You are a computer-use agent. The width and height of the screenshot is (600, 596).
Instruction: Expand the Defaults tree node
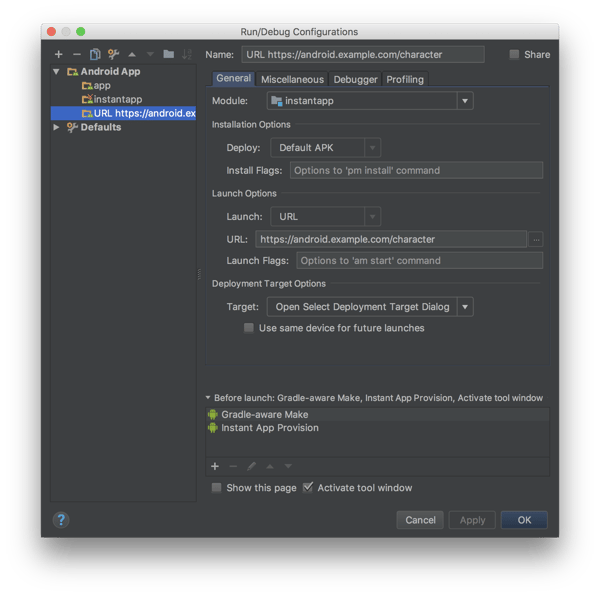coord(57,127)
